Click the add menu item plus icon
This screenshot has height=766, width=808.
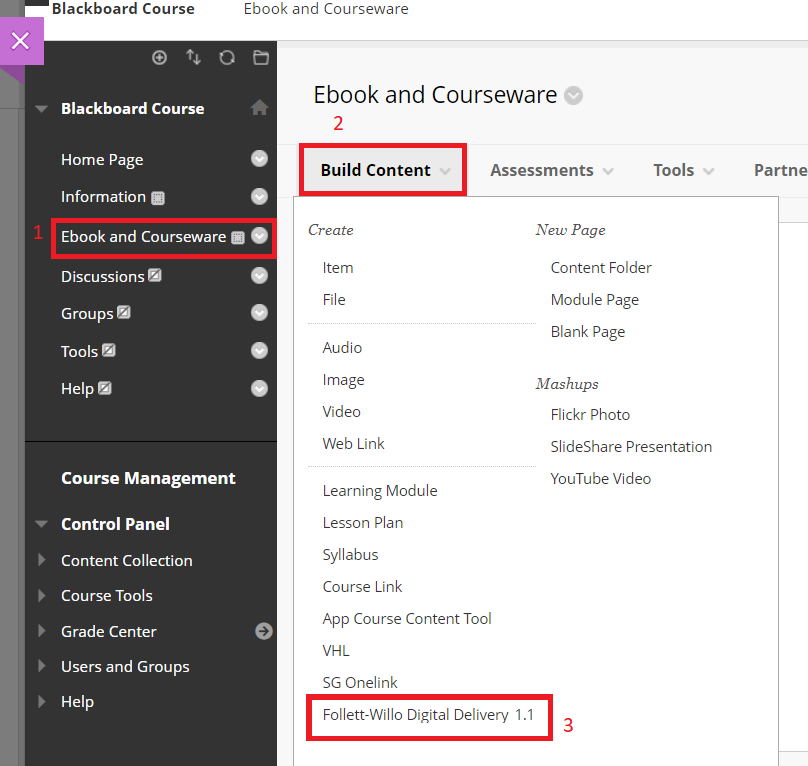[159, 57]
